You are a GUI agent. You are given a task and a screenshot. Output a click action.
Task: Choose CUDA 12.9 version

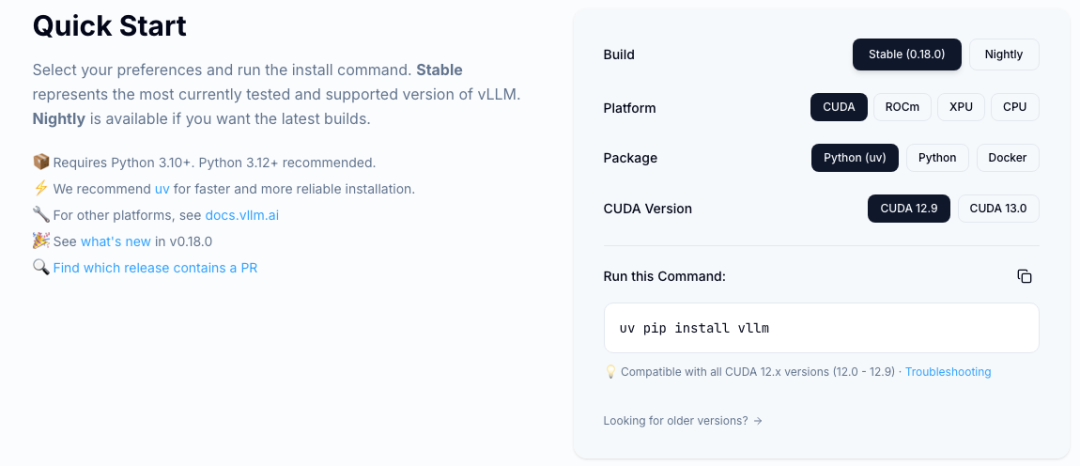point(908,208)
